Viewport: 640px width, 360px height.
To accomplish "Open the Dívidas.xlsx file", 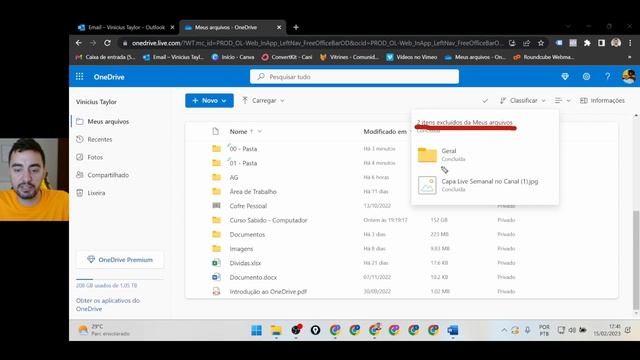I will click(245, 263).
